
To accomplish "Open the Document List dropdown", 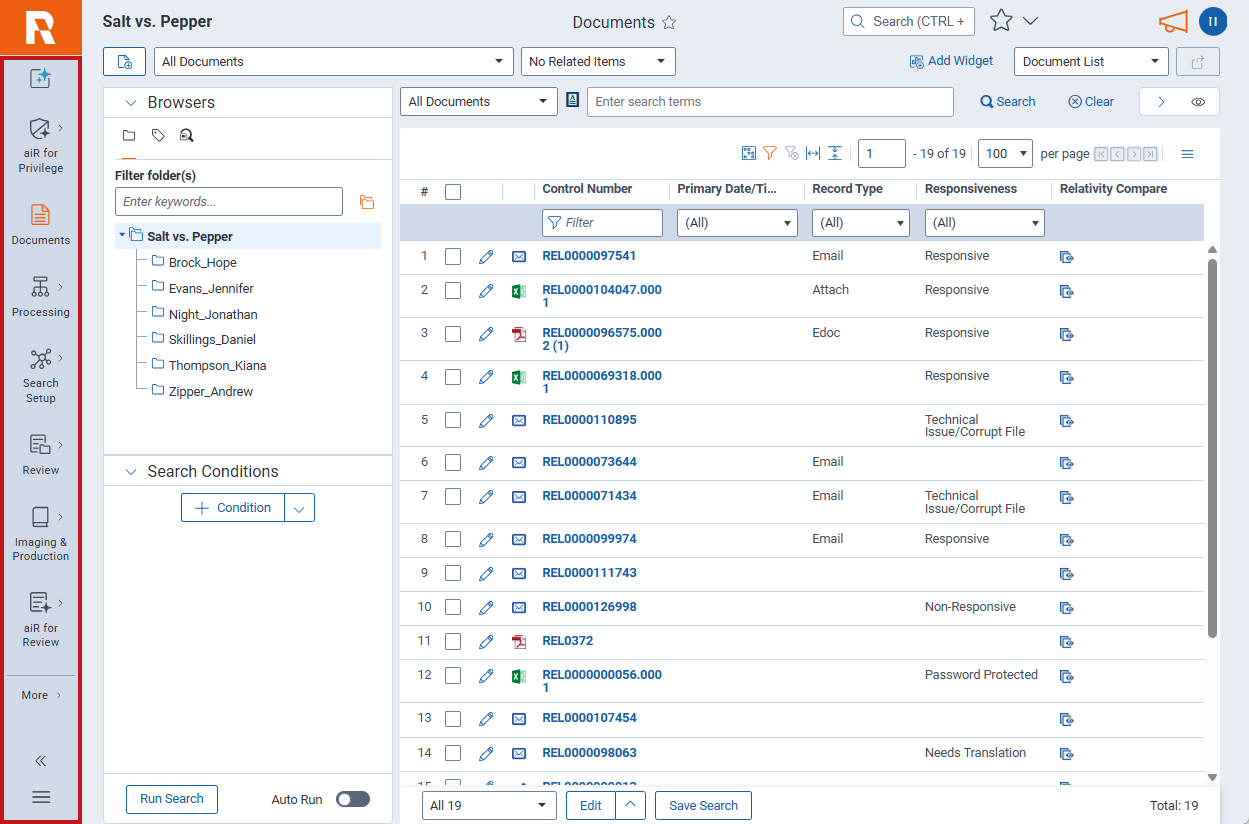I will click(1091, 61).
